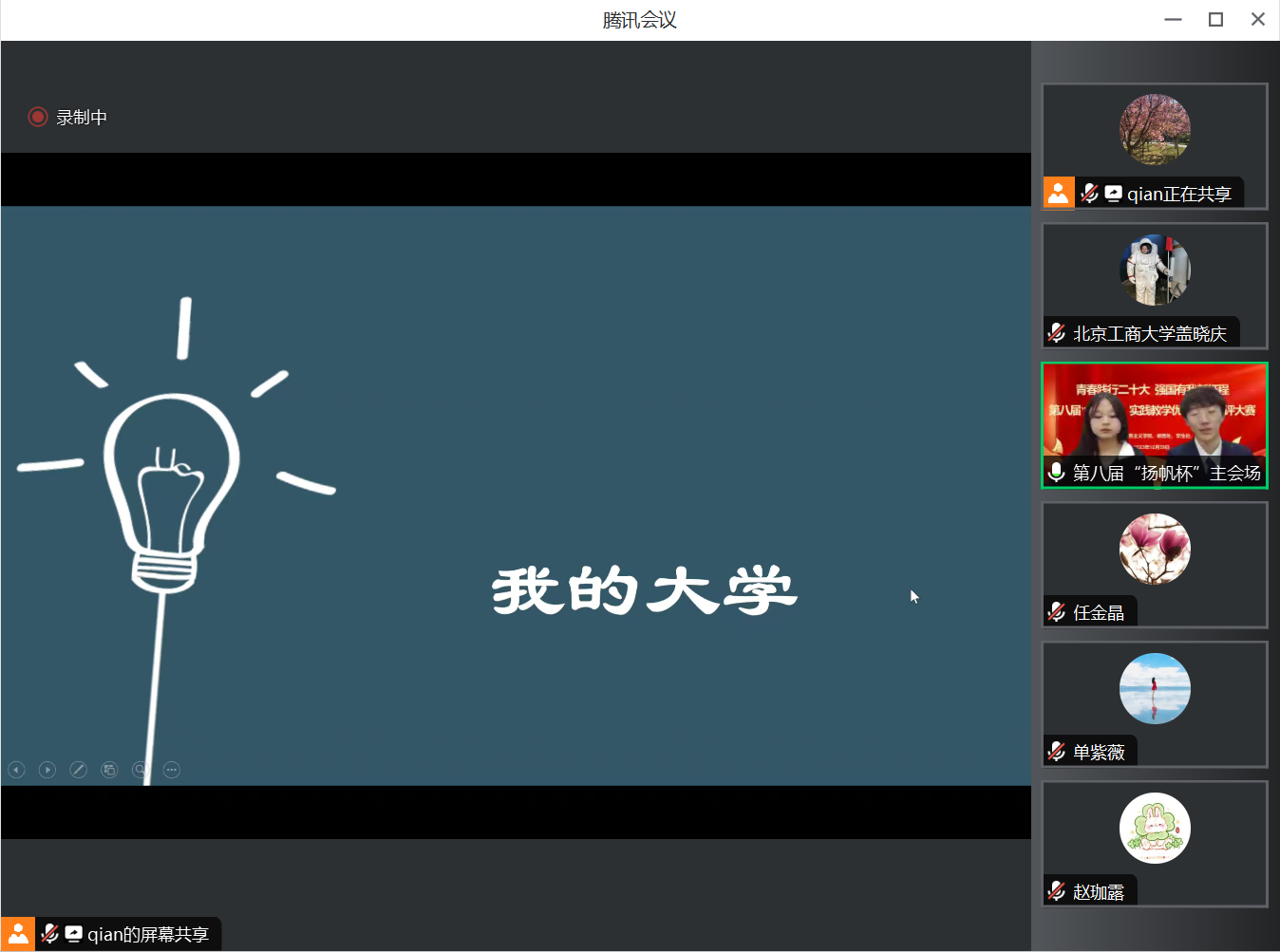Click the recording indicator showing 录制中
The width and height of the screenshot is (1280, 952).
pos(68,116)
